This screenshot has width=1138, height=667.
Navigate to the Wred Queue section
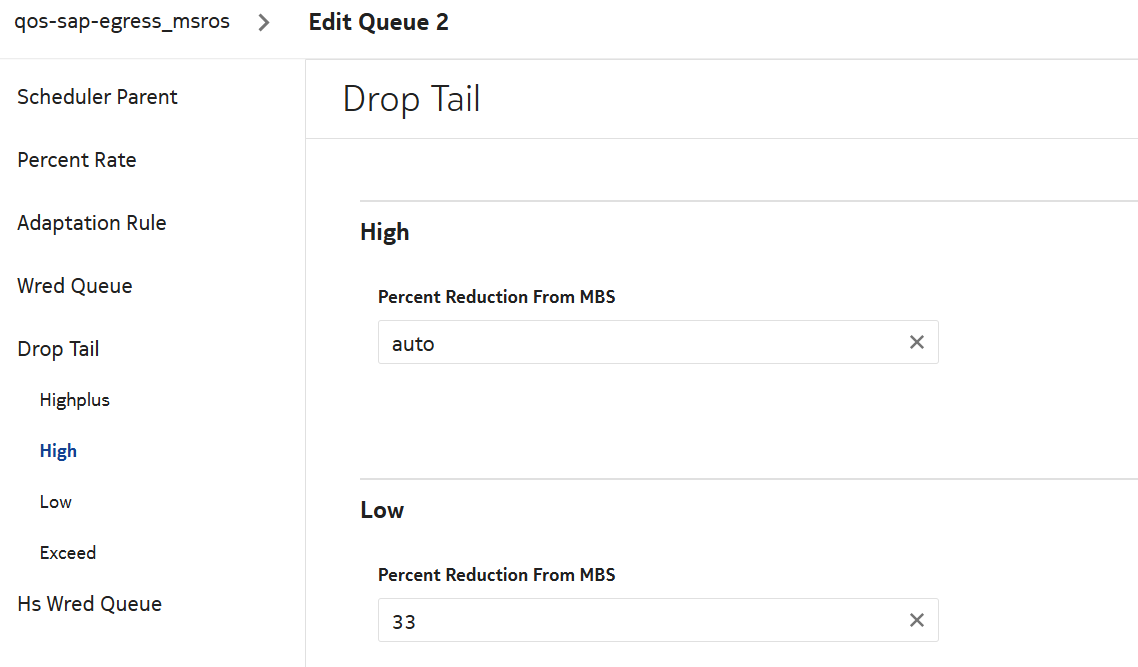(x=75, y=286)
